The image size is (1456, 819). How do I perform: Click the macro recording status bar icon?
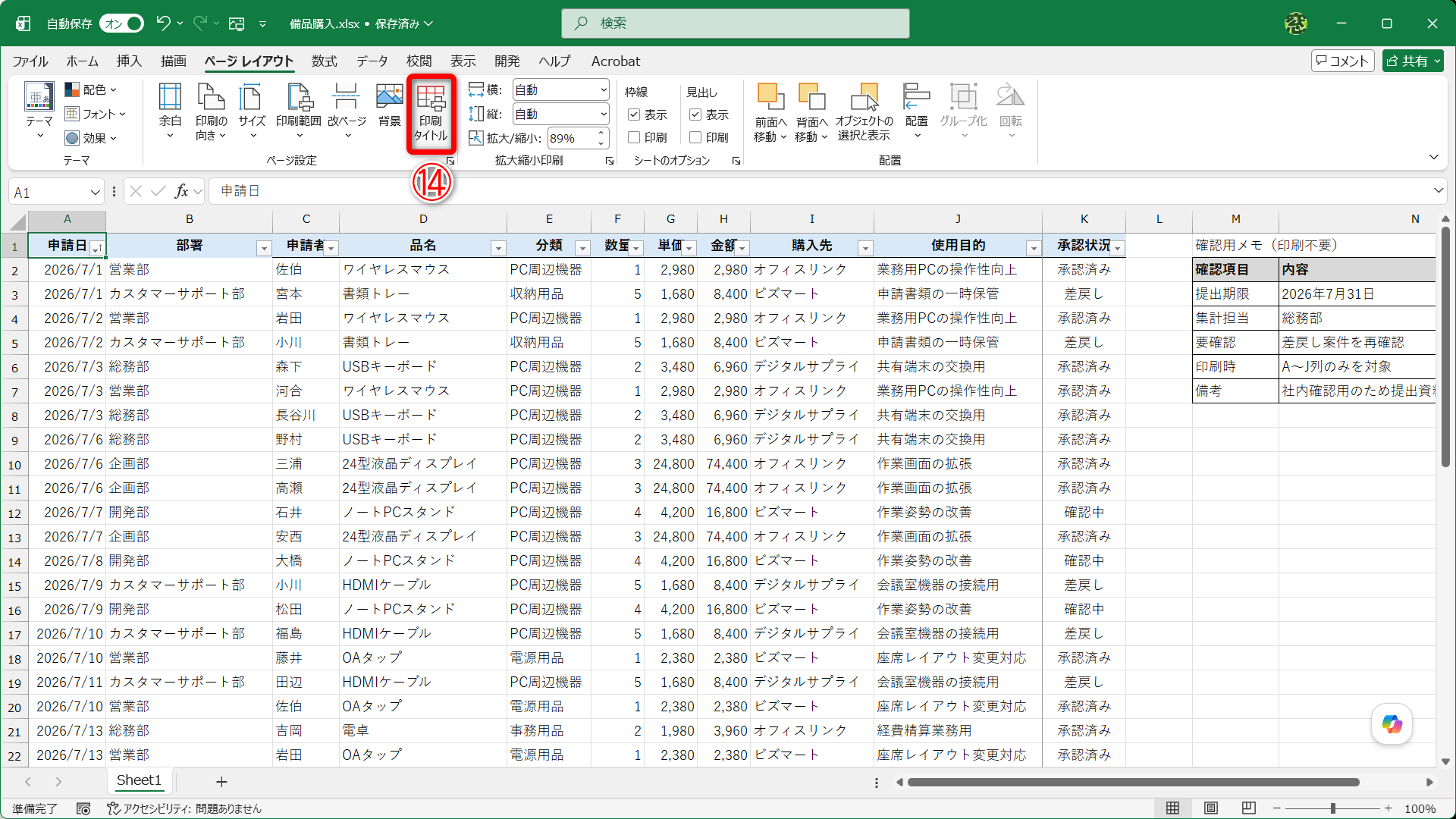pos(83,809)
